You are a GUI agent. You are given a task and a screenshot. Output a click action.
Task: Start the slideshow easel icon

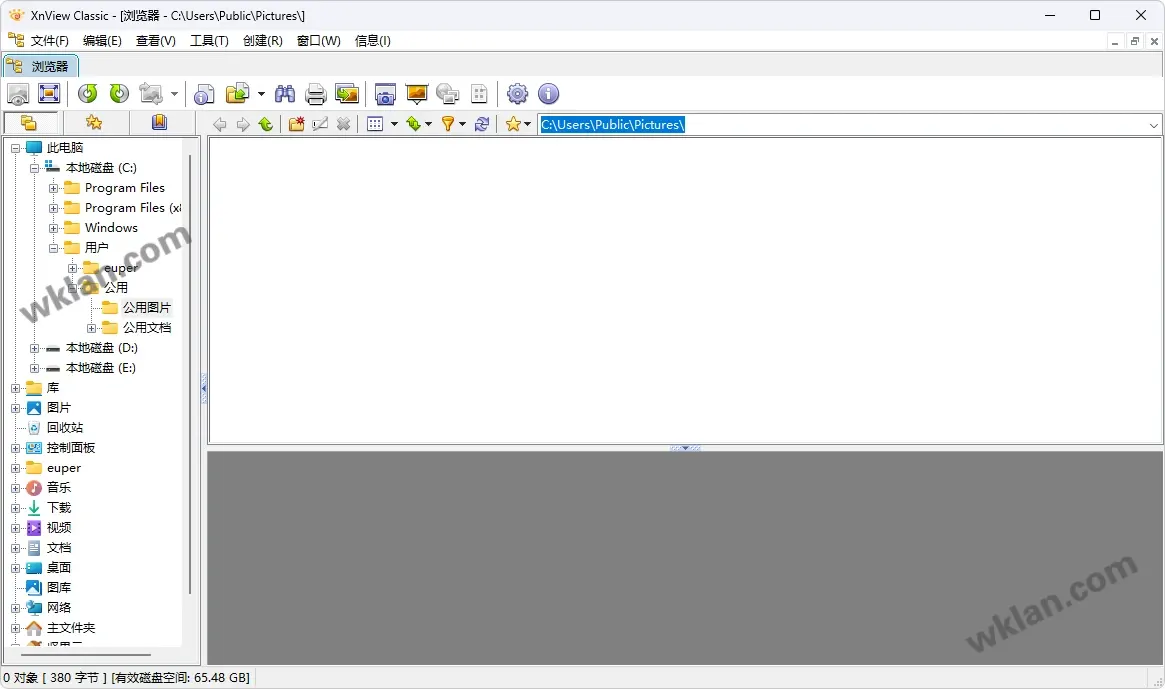[x=417, y=94]
